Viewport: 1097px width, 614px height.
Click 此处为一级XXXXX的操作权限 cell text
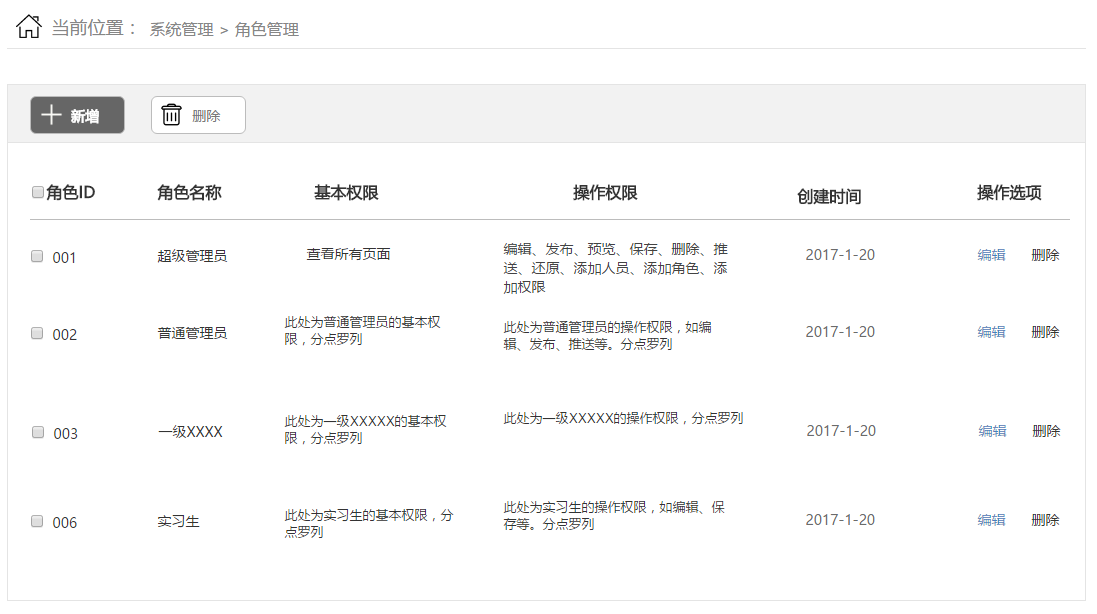(623, 418)
